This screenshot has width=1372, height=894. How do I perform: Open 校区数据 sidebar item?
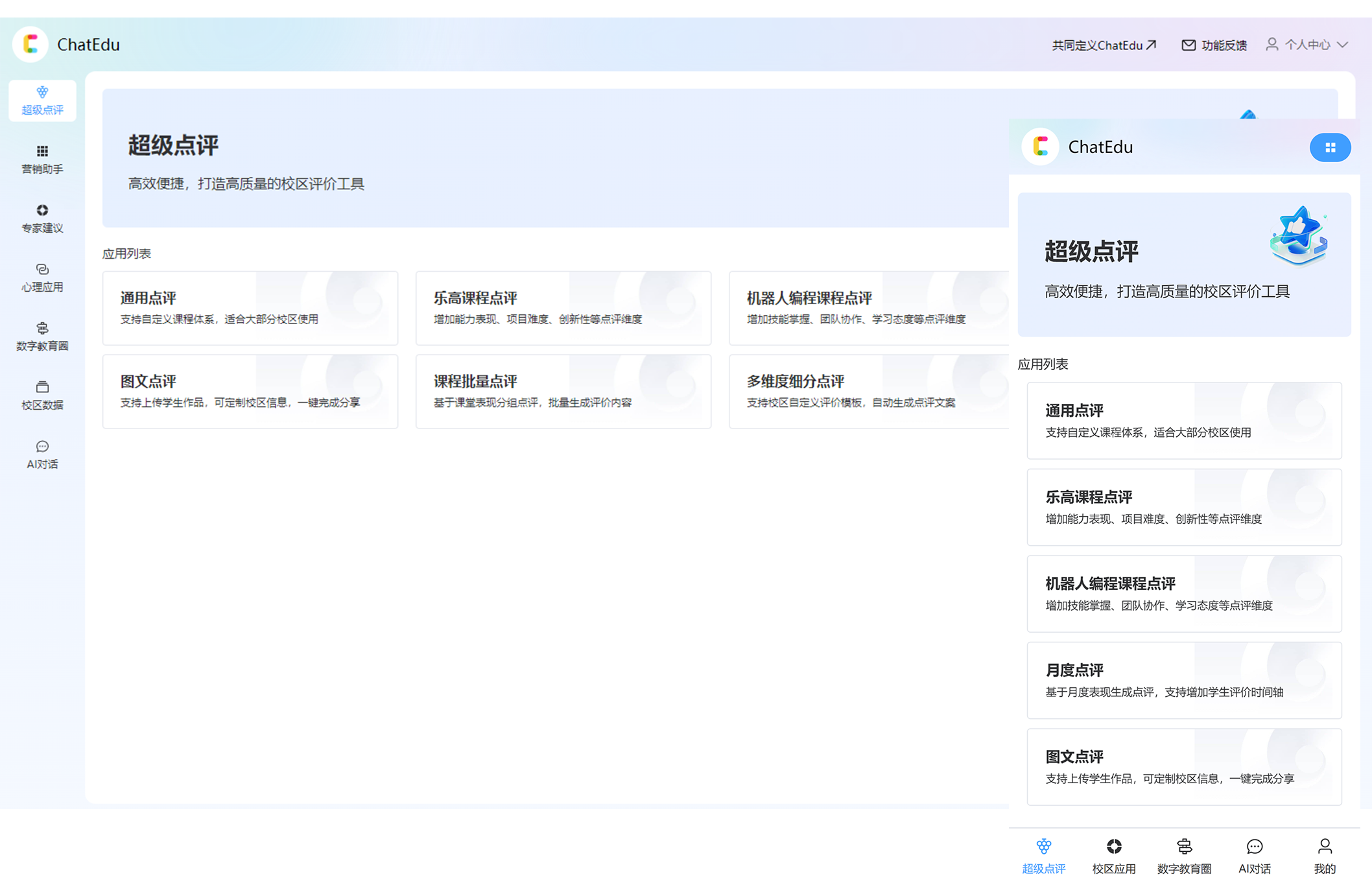click(x=42, y=395)
